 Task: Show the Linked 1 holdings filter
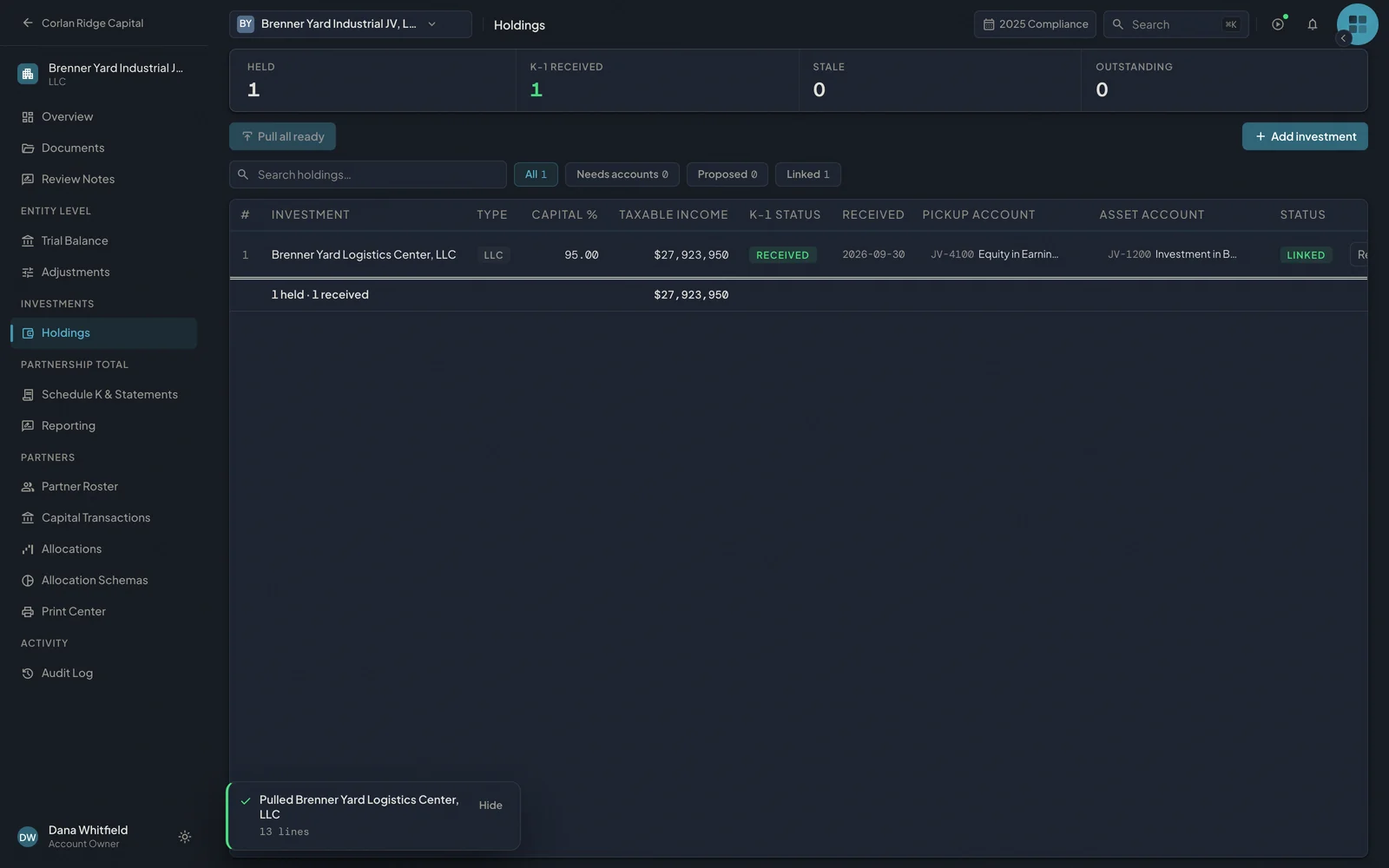coord(808,174)
